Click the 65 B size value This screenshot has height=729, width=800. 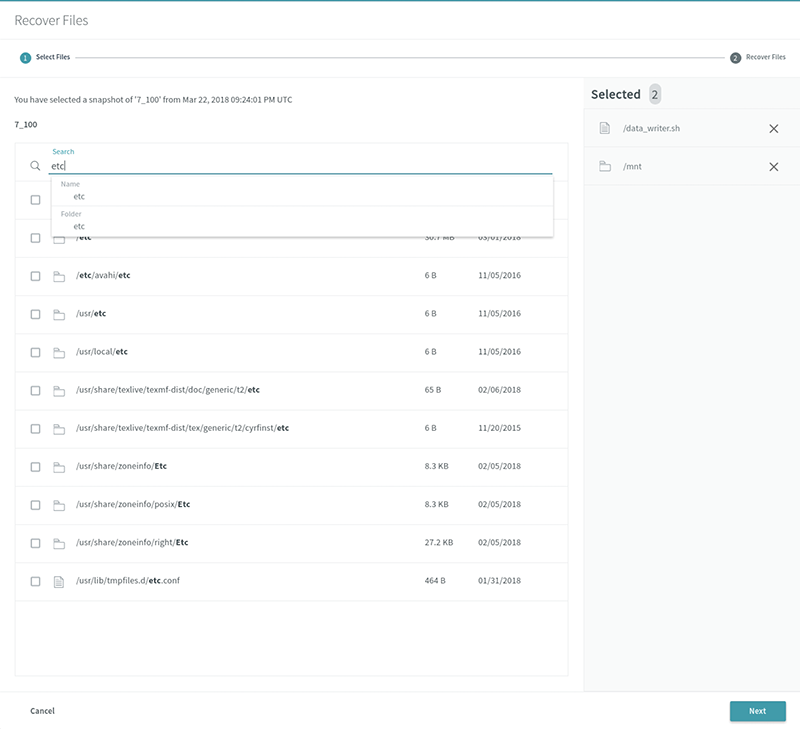click(433, 390)
